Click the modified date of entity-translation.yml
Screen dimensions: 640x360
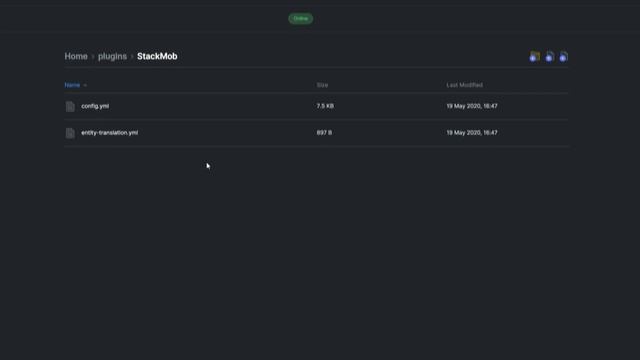point(472,133)
